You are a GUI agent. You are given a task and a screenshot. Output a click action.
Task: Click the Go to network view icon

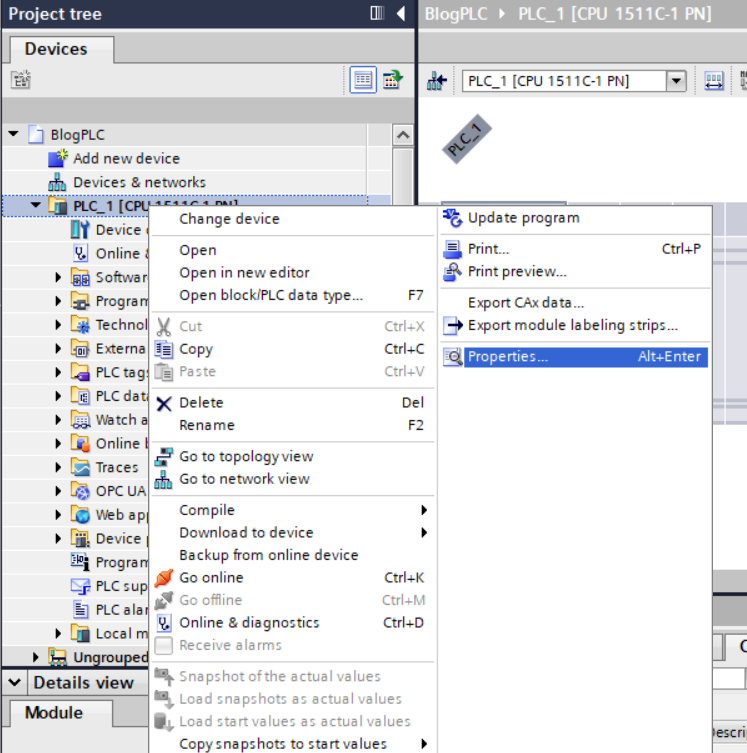pos(163,479)
